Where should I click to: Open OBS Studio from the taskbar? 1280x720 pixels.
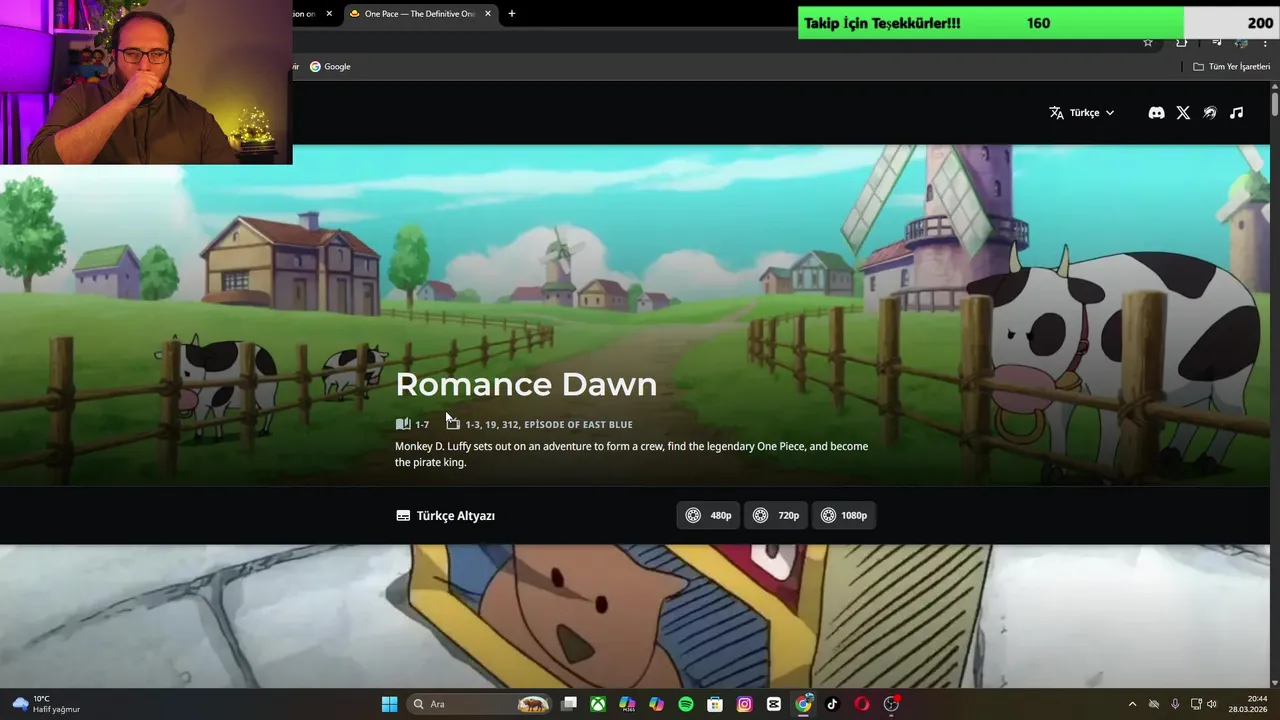[x=891, y=704]
